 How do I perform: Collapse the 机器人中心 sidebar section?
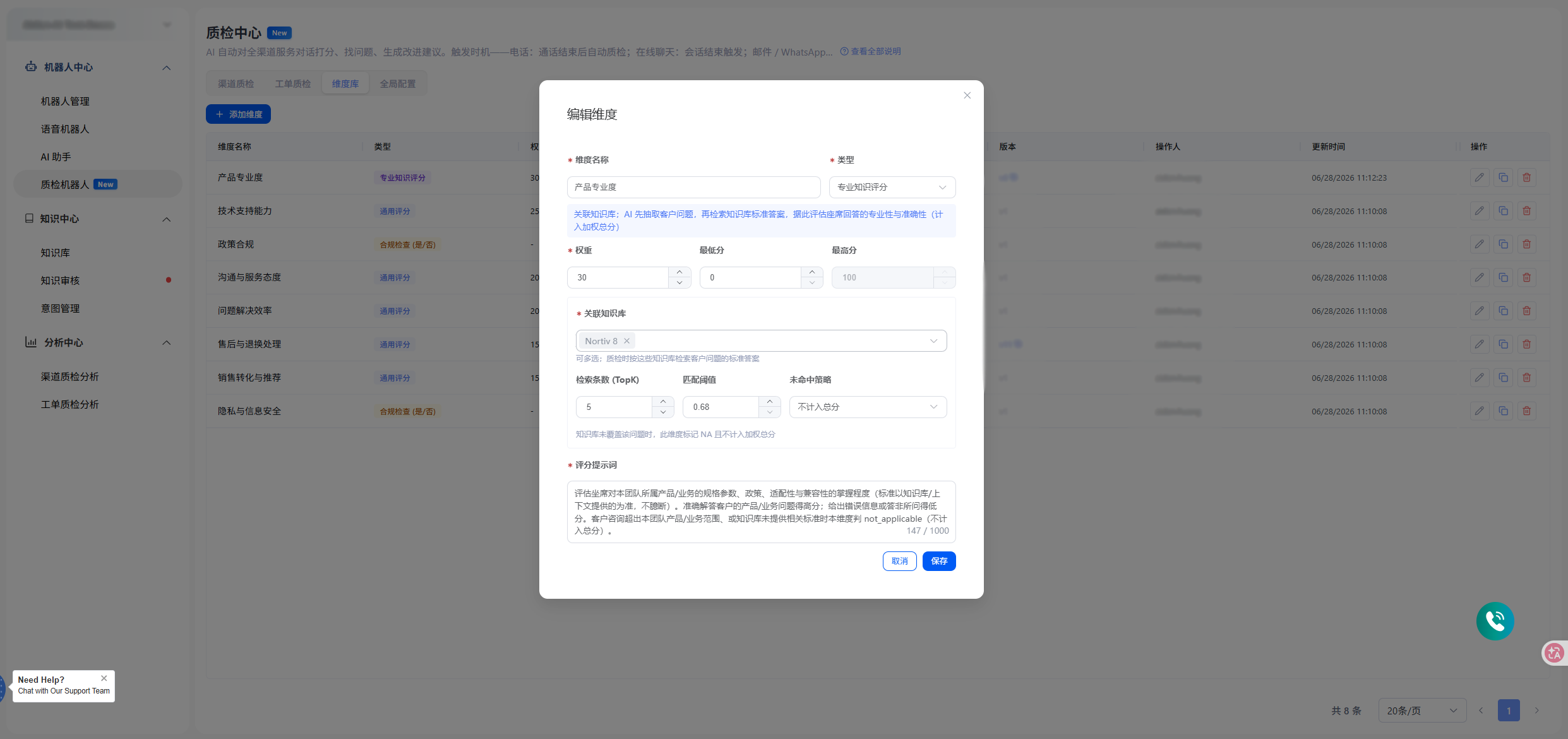[x=166, y=68]
